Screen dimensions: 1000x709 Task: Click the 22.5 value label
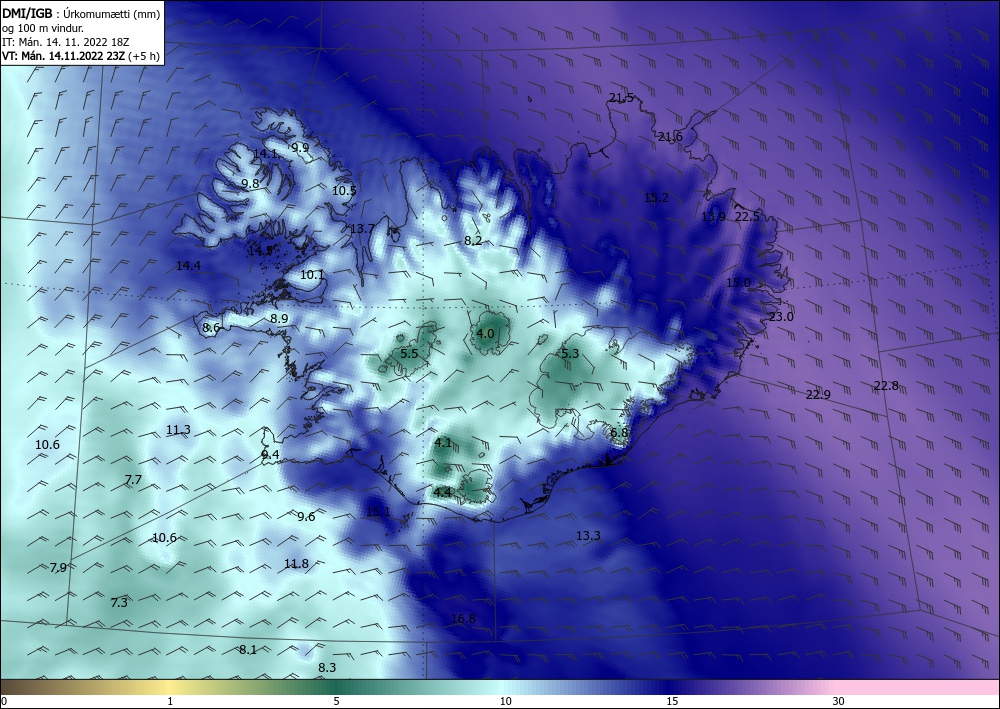click(747, 216)
